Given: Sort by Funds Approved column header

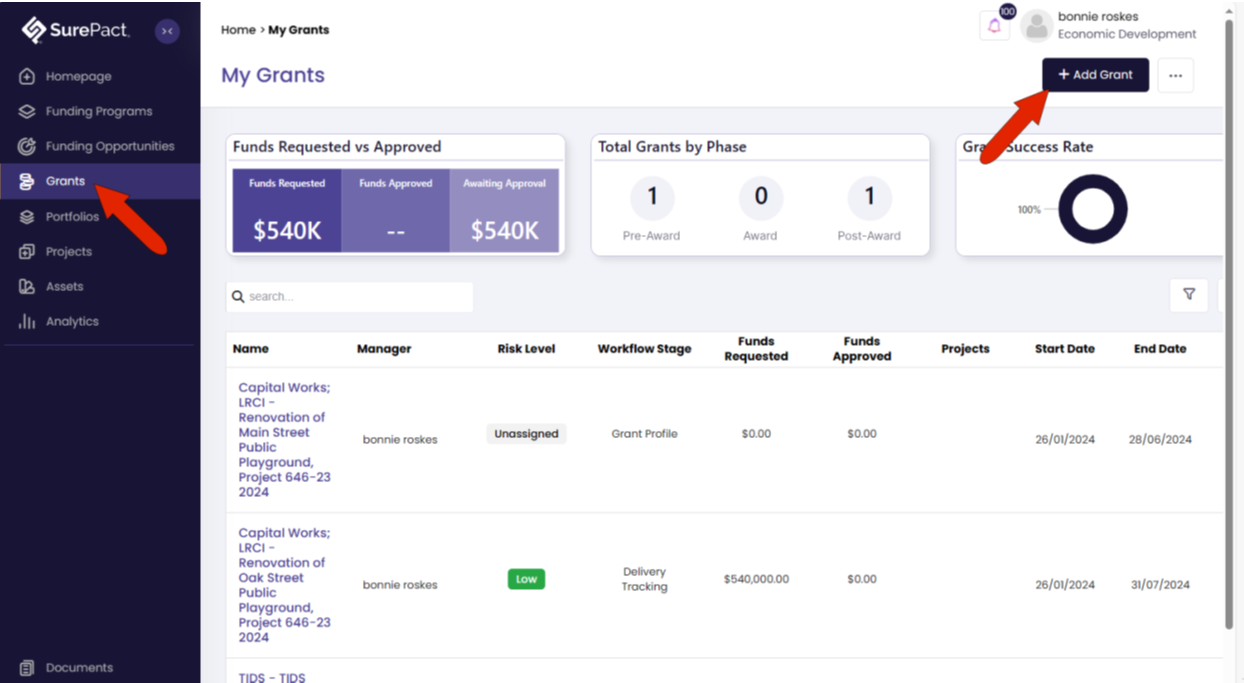Looking at the screenshot, I should click(861, 348).
